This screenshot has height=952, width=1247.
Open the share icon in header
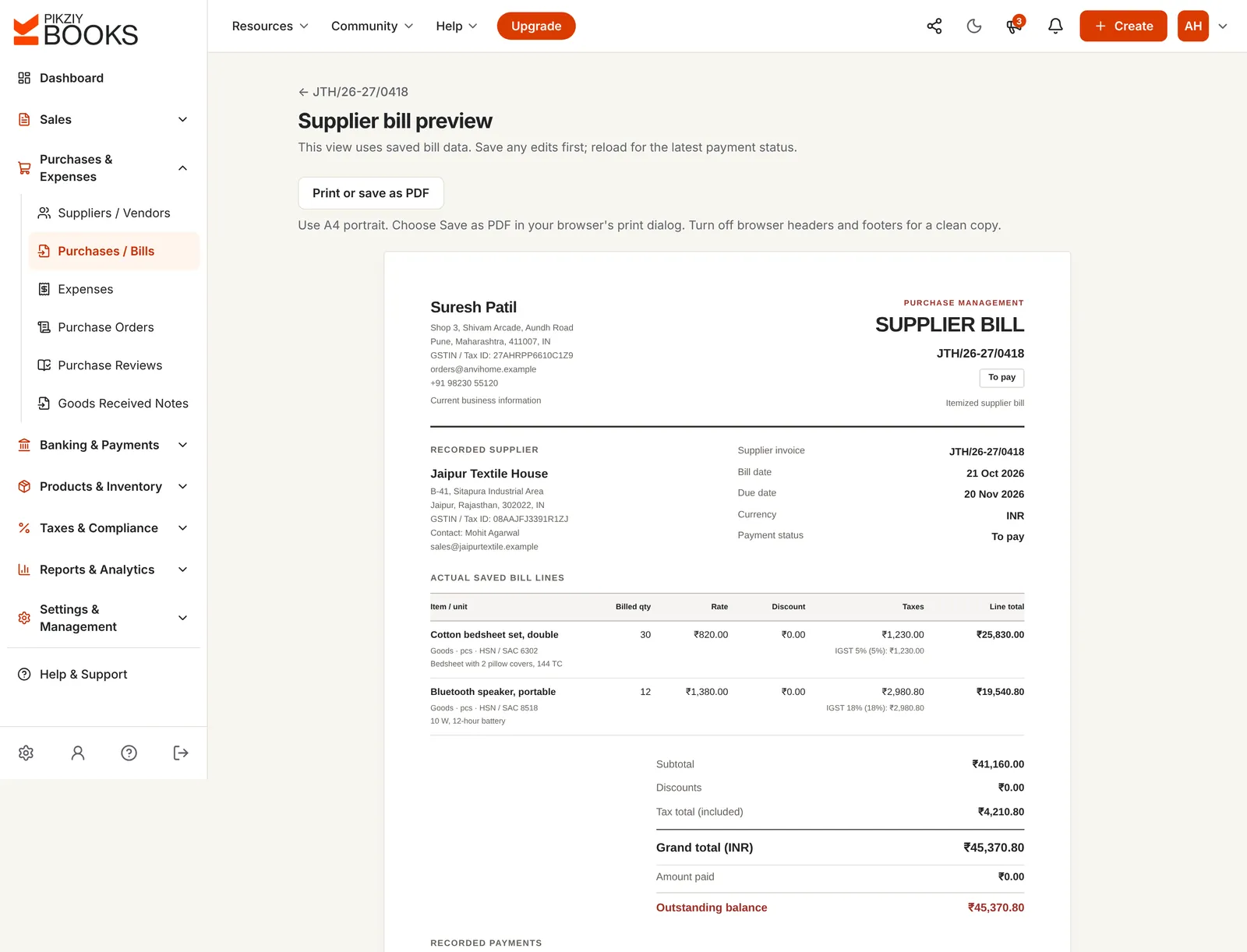tap(934, 26)
